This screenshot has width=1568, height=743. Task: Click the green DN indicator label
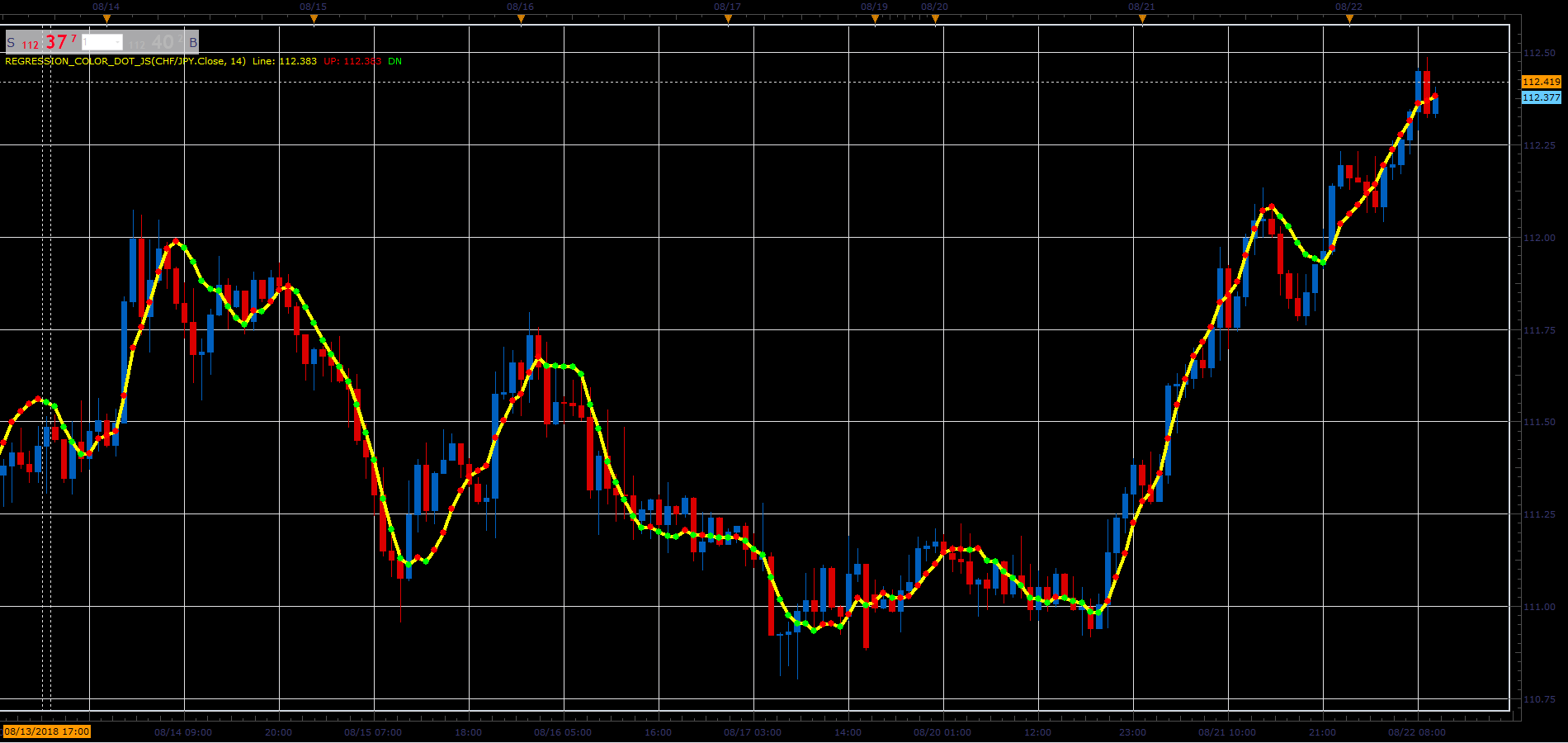[395, 61]
